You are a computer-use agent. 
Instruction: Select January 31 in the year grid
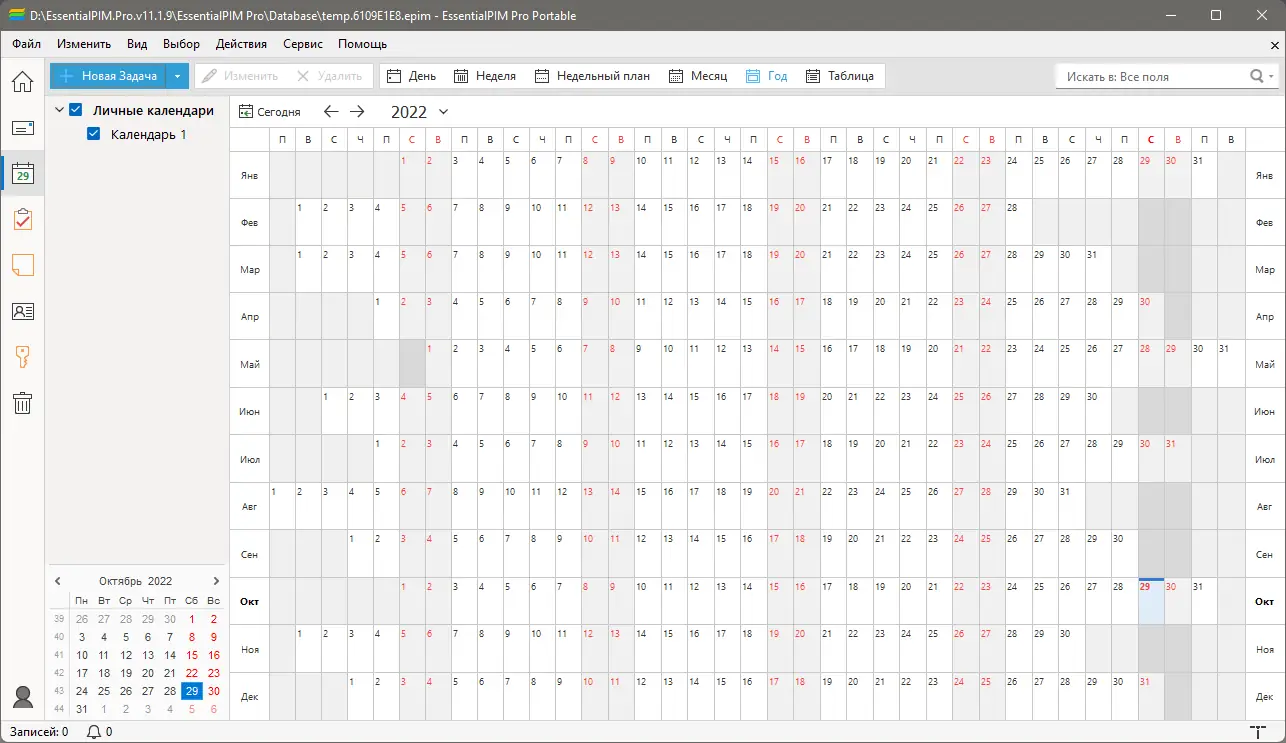pyautogui.click(x=1204, y=175)
